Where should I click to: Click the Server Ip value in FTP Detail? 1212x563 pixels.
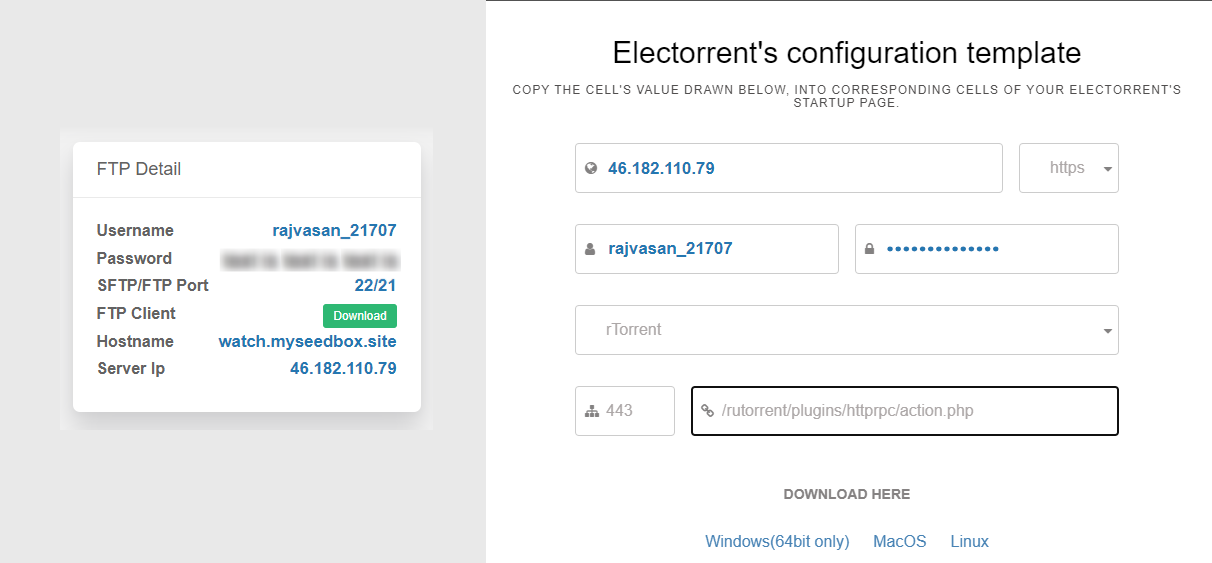(343, 368)
